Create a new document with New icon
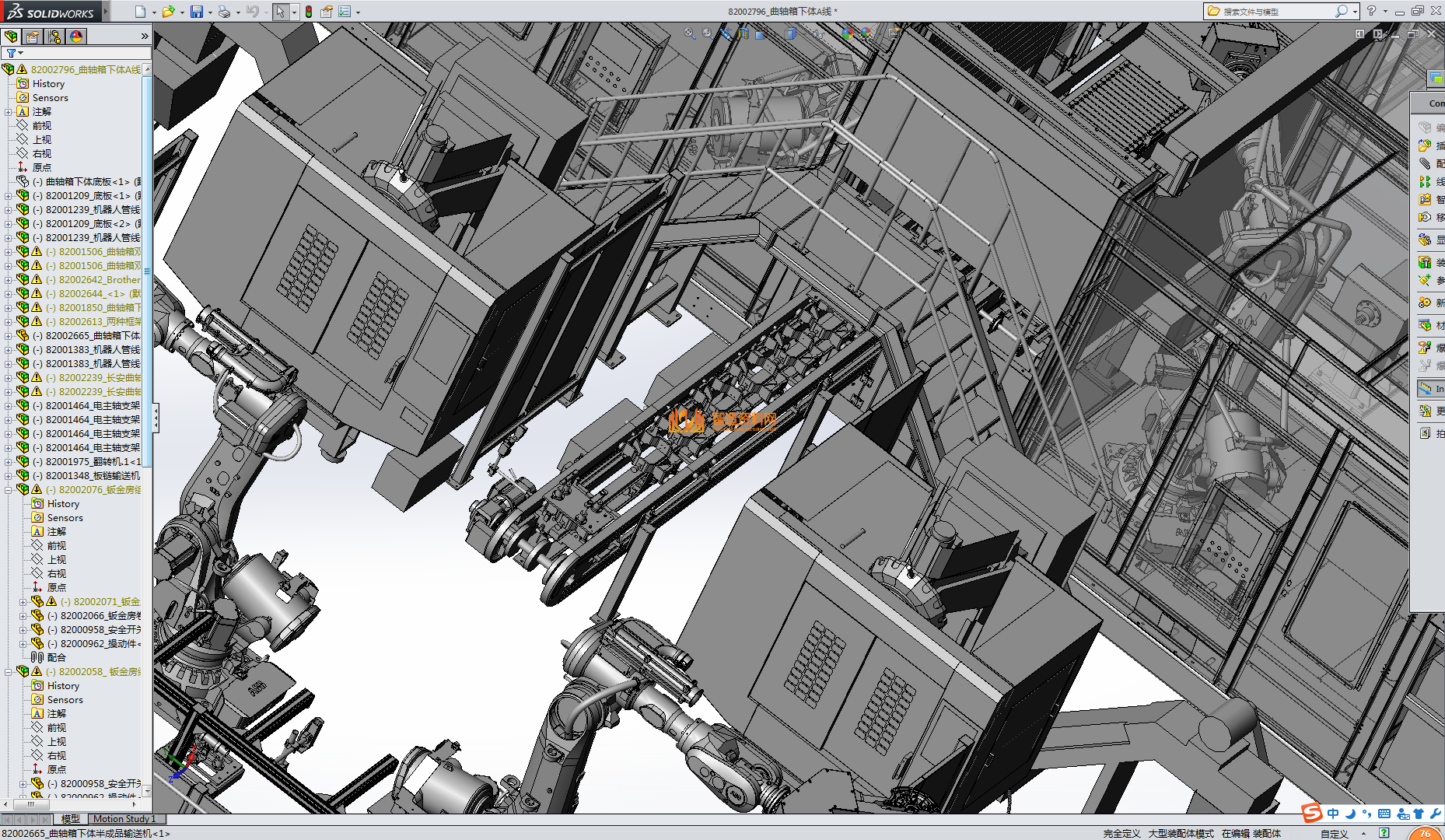 tap(140, 12)
